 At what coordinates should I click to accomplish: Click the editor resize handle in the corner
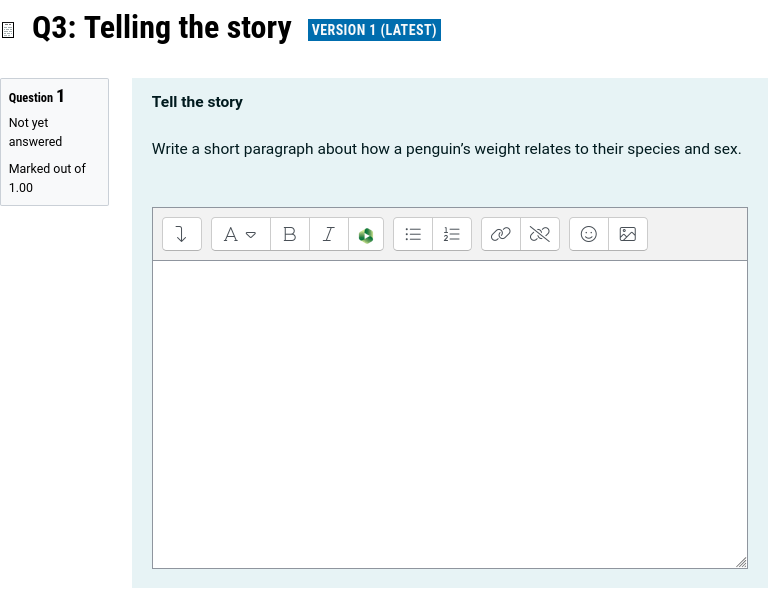point(741,563)
